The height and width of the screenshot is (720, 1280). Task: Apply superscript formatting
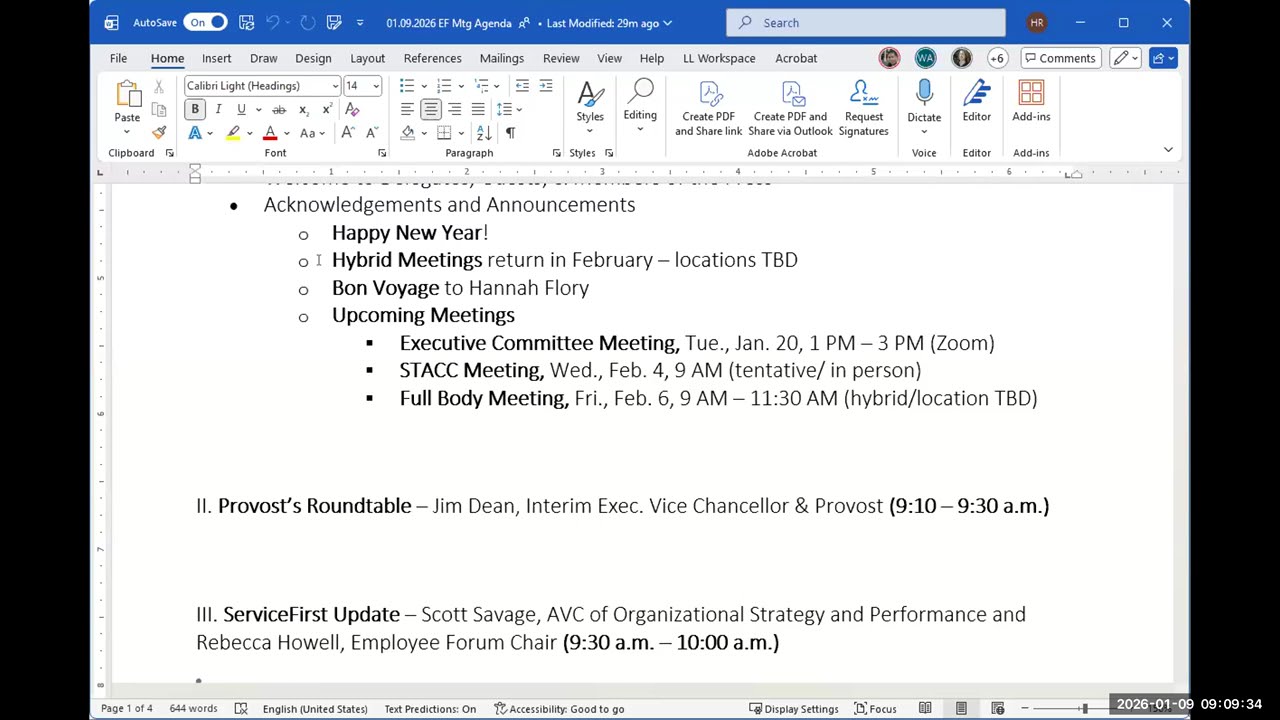coord(327,109)
